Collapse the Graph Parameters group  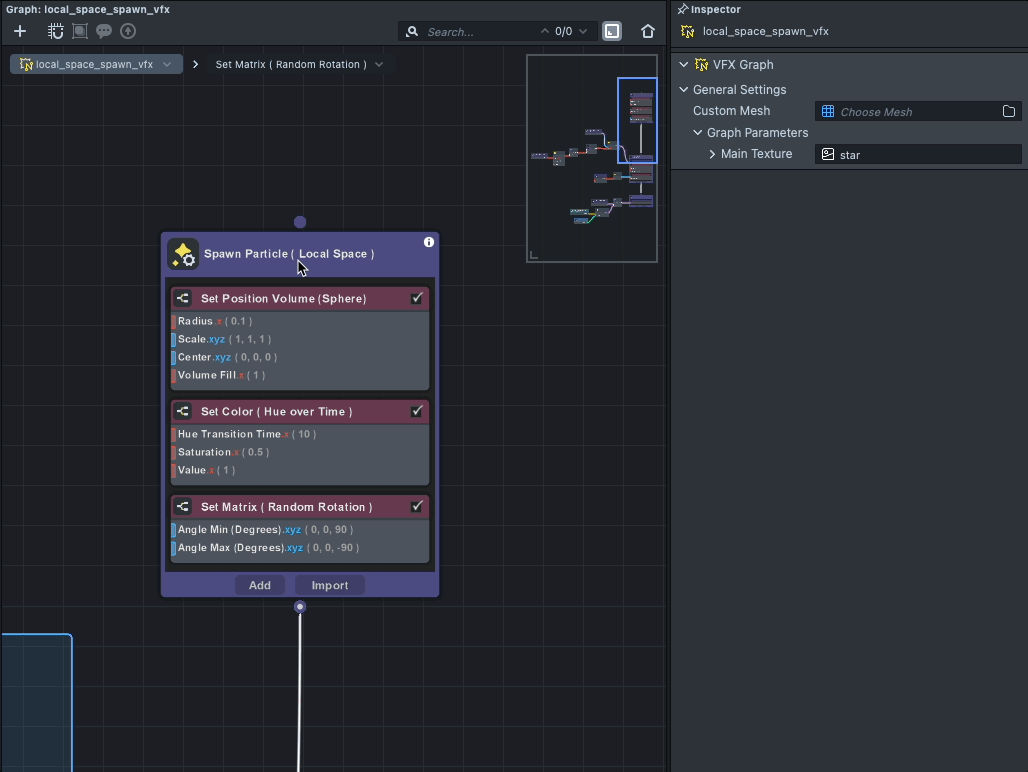coord(698,132)
